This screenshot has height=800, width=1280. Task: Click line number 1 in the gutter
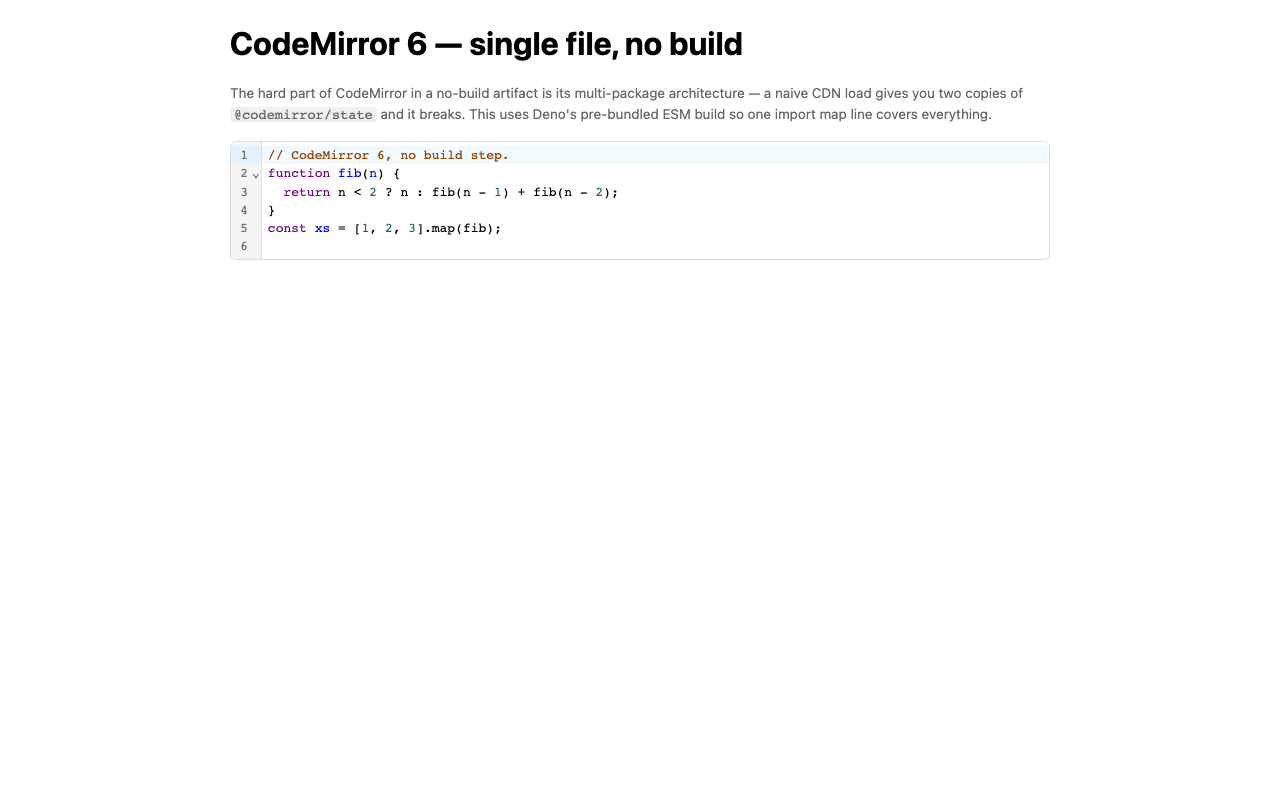(243, 155)
